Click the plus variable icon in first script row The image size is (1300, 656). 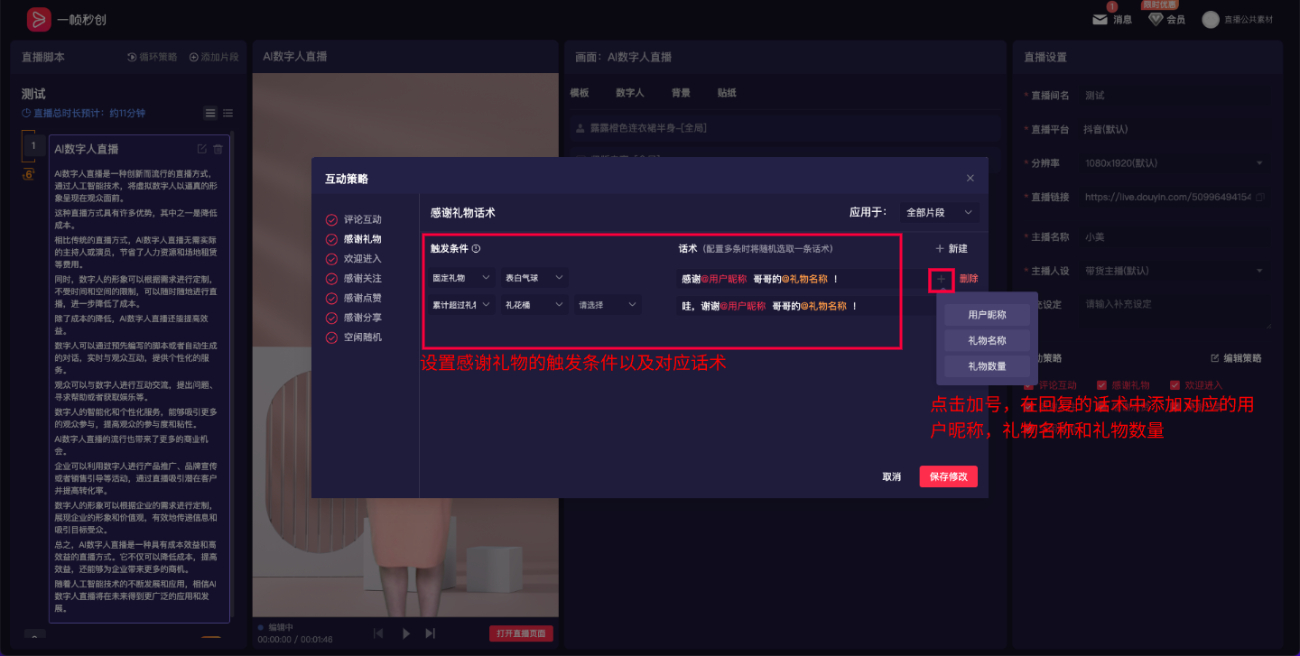pos(940,278)
